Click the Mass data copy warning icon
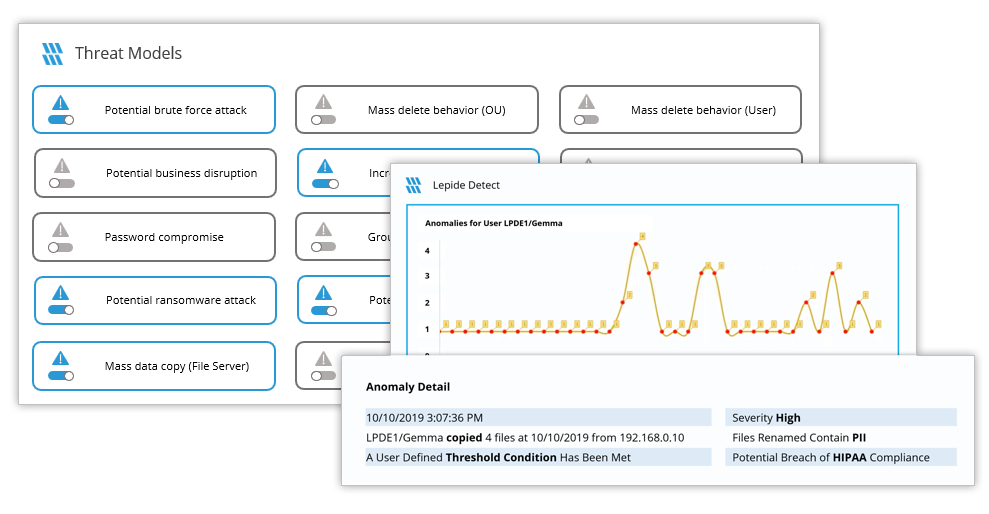 (61, 358)
